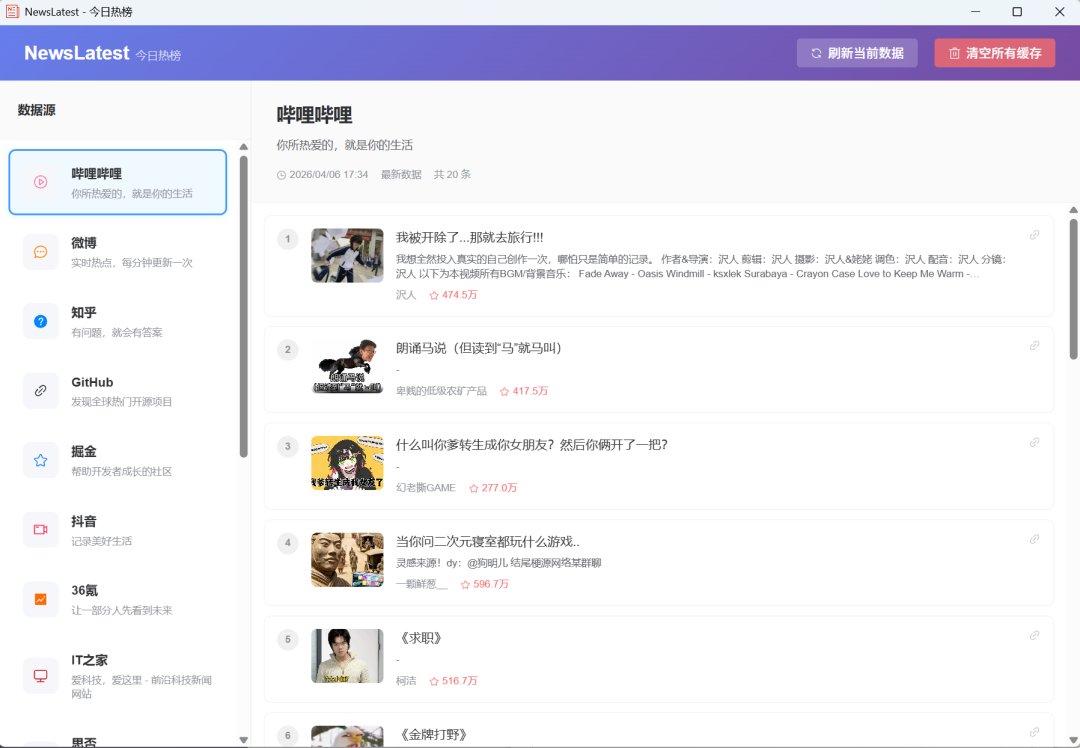Click the thumbnail of 朗诵马说 item

coord(347,367)
